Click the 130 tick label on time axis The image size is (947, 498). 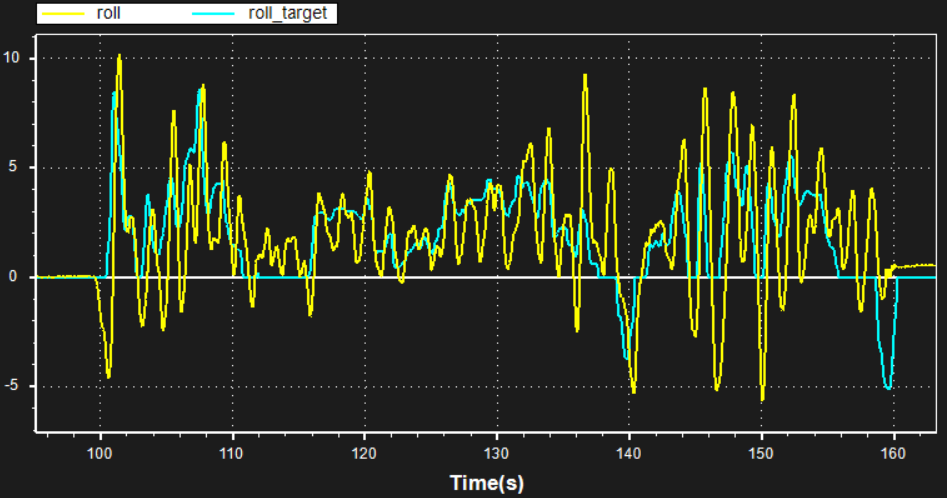[x=497, y=453]
